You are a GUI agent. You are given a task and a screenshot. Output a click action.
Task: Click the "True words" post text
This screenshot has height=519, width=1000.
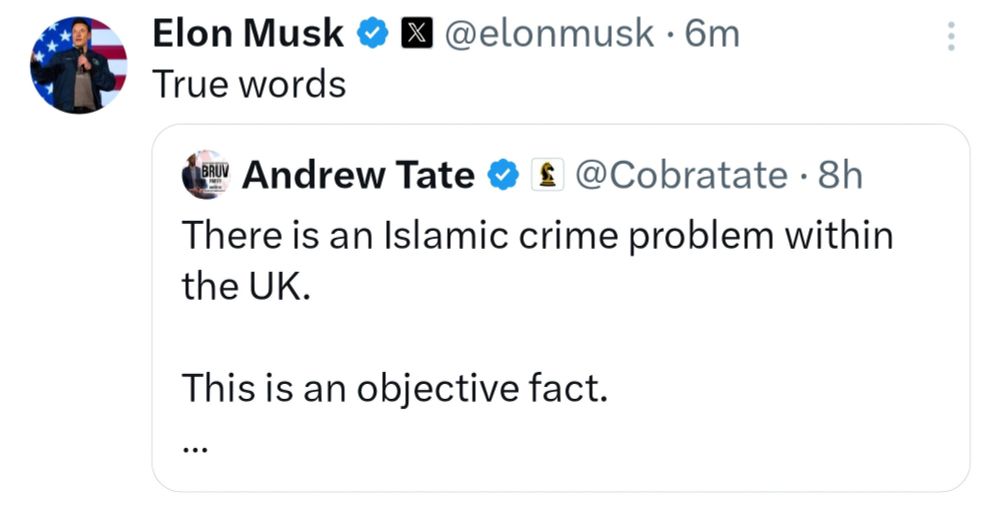[x=249, y=84]
